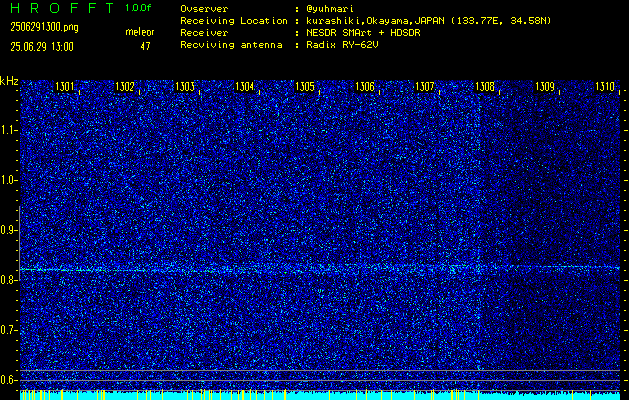Click the 0.9 kHz axis label
The image size is (629, 400).
[x=8, y=230]
